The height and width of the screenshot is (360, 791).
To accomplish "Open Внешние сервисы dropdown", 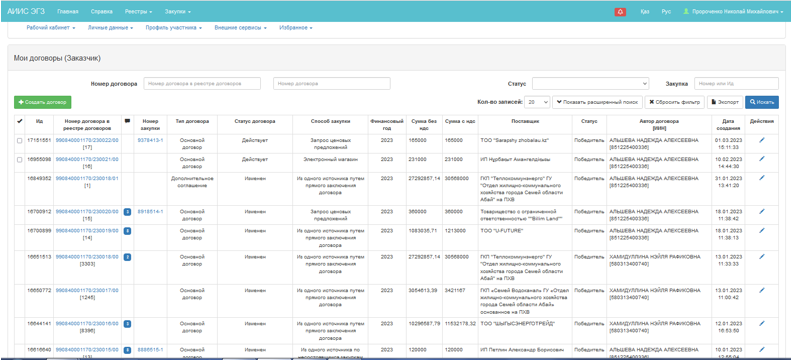I will [x=240, y=28].
